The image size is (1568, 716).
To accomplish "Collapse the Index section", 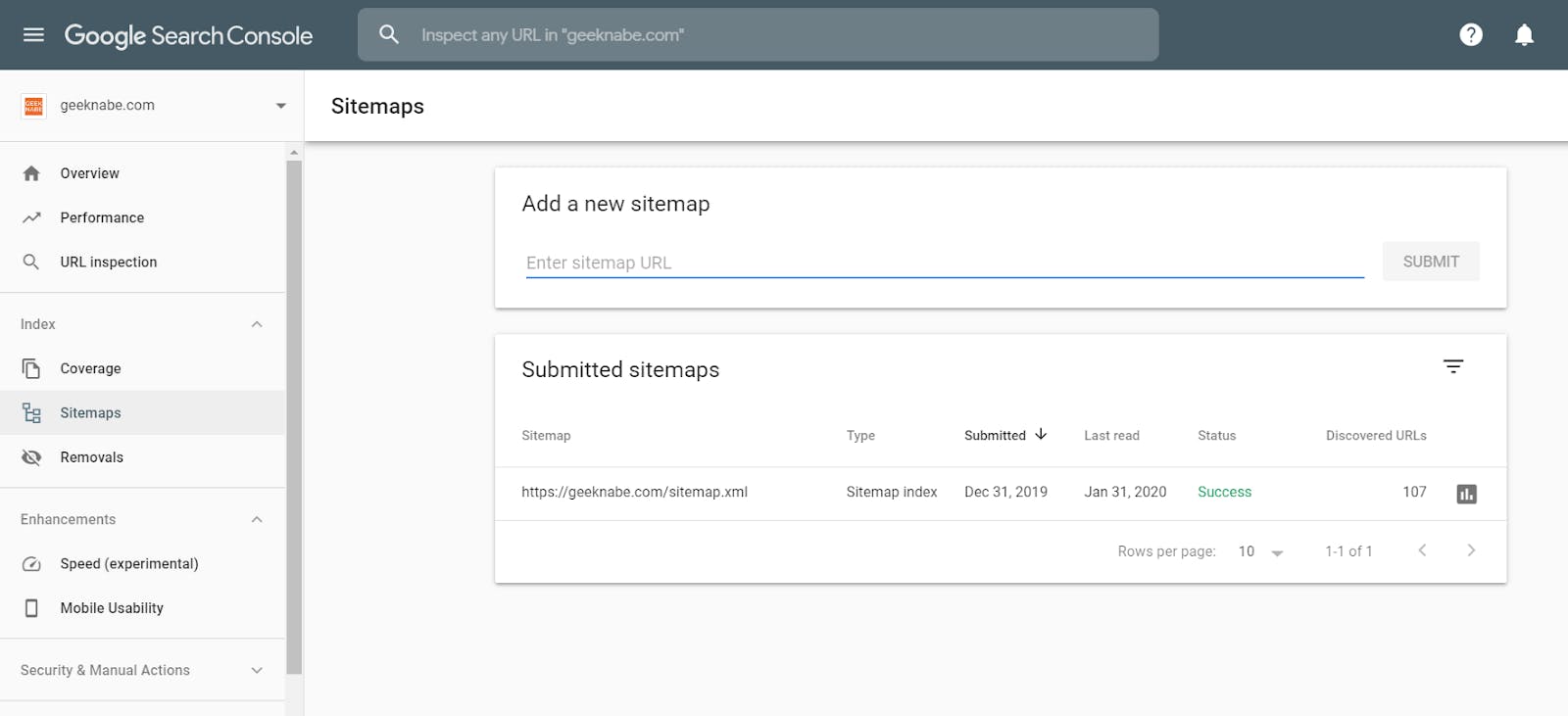I will pos(257,324).
